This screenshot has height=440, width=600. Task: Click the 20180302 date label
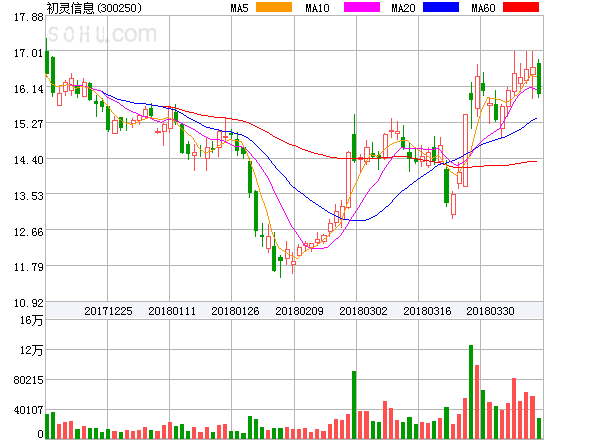363,311
